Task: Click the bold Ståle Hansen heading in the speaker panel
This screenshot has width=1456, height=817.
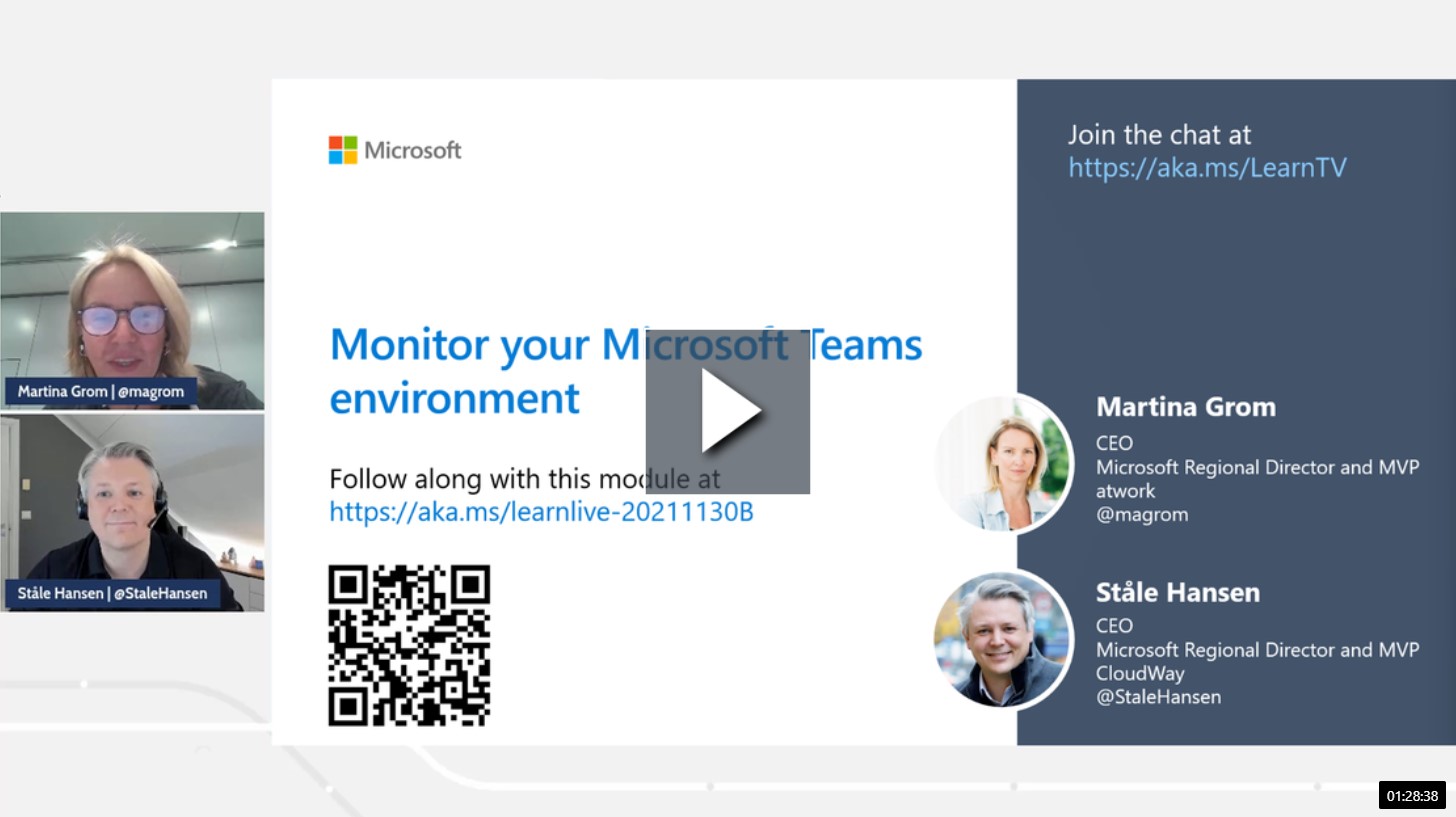Action: point(1177,592)
